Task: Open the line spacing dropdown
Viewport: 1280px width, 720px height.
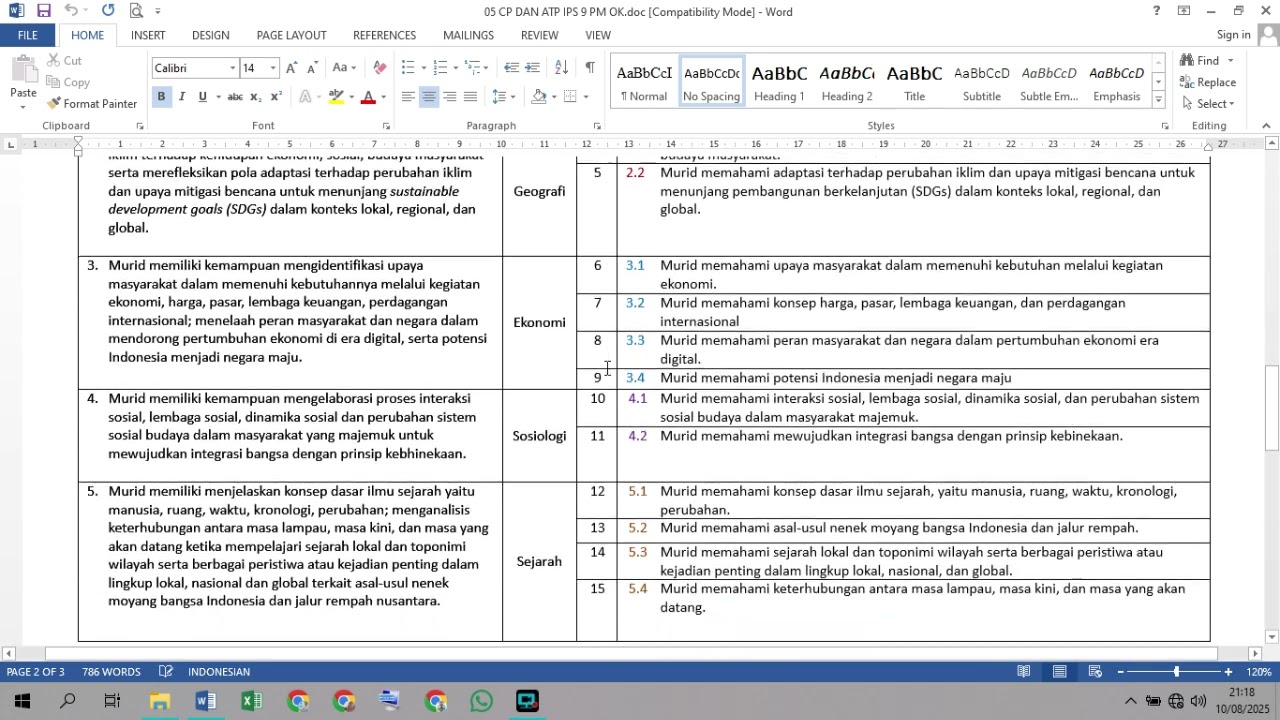Action: [504, 97]
